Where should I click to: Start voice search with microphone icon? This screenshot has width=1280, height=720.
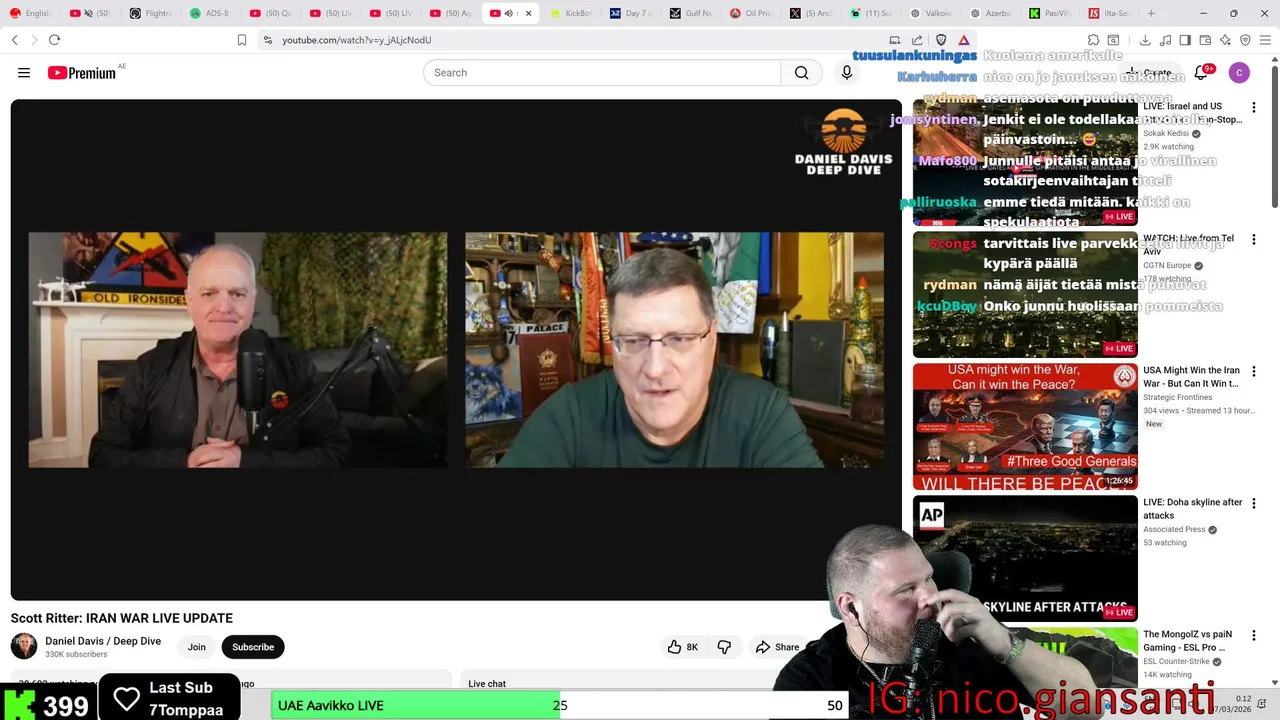coord(847,73)
